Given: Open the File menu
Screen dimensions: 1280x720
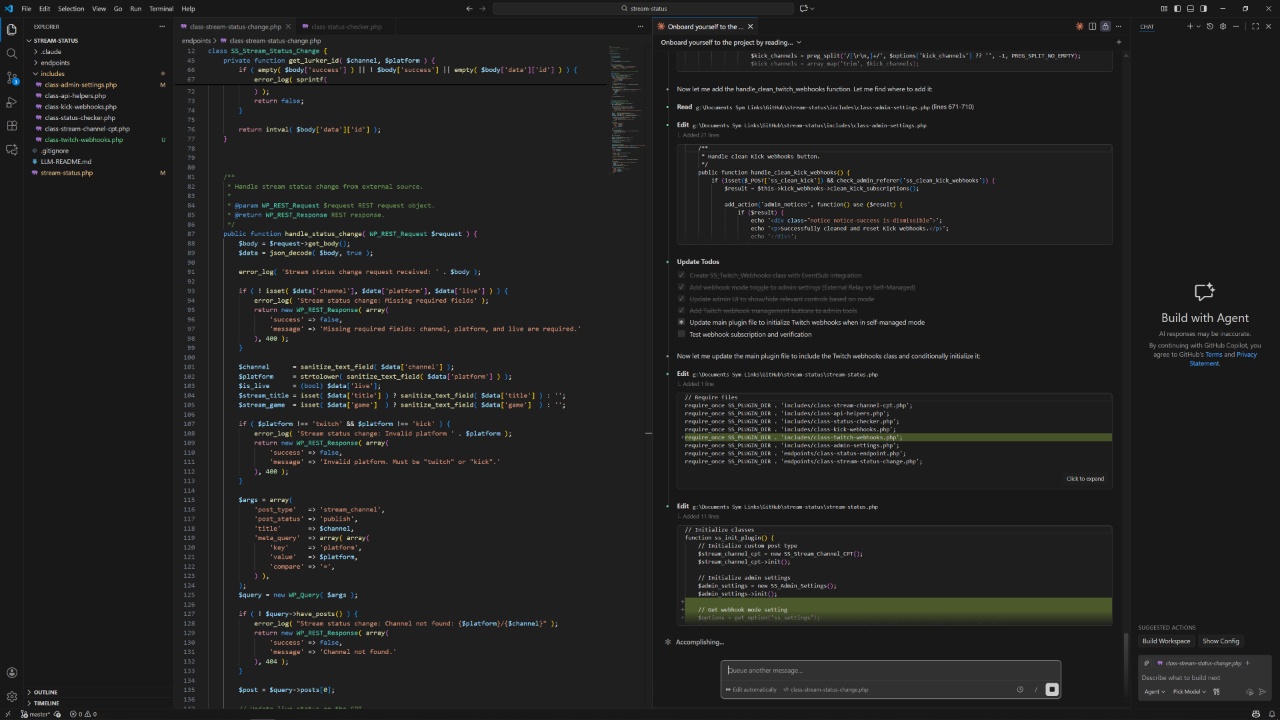Looking at the screenshot, I should click(26, 8).
